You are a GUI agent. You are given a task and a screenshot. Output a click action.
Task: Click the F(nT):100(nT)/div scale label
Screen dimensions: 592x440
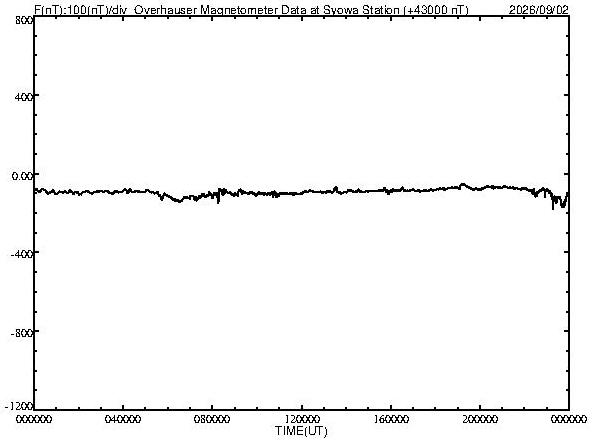80,10
